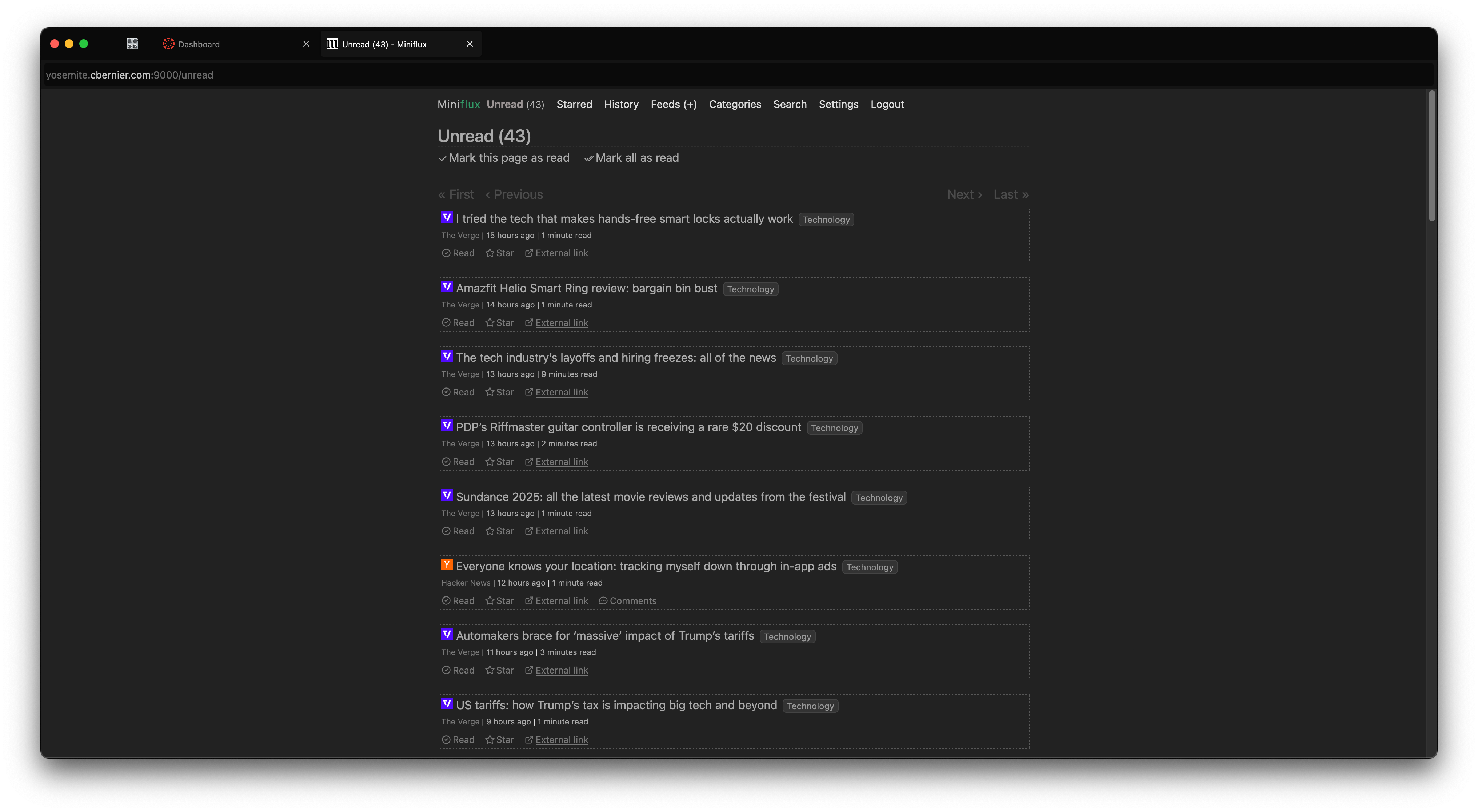
Task: Star the Amazfit Helio Smart Ring article
Action: (499, 323)
